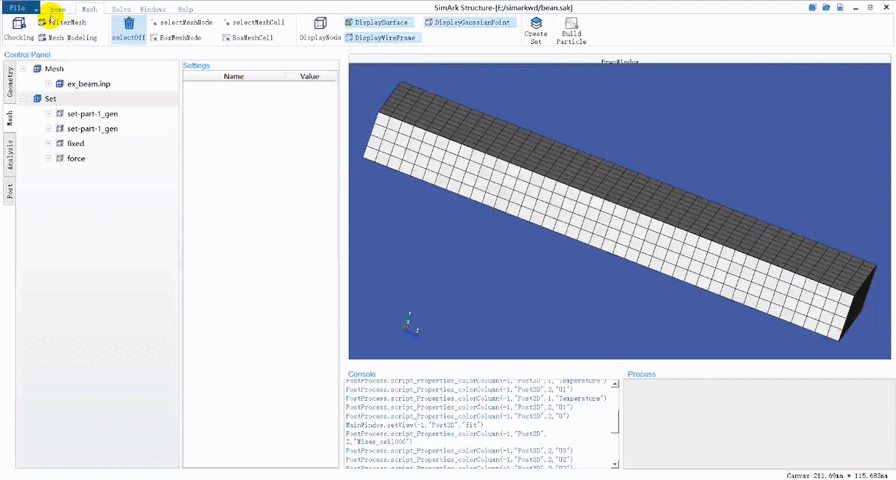Choose BoxMeshCell selection tool
896x480 pixels.
(248, 38)
